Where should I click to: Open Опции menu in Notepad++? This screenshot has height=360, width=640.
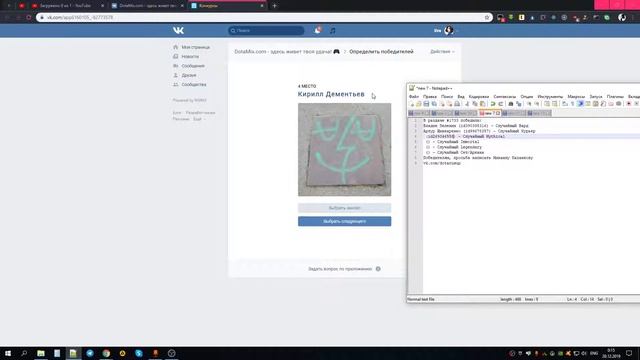click(527, 97)
